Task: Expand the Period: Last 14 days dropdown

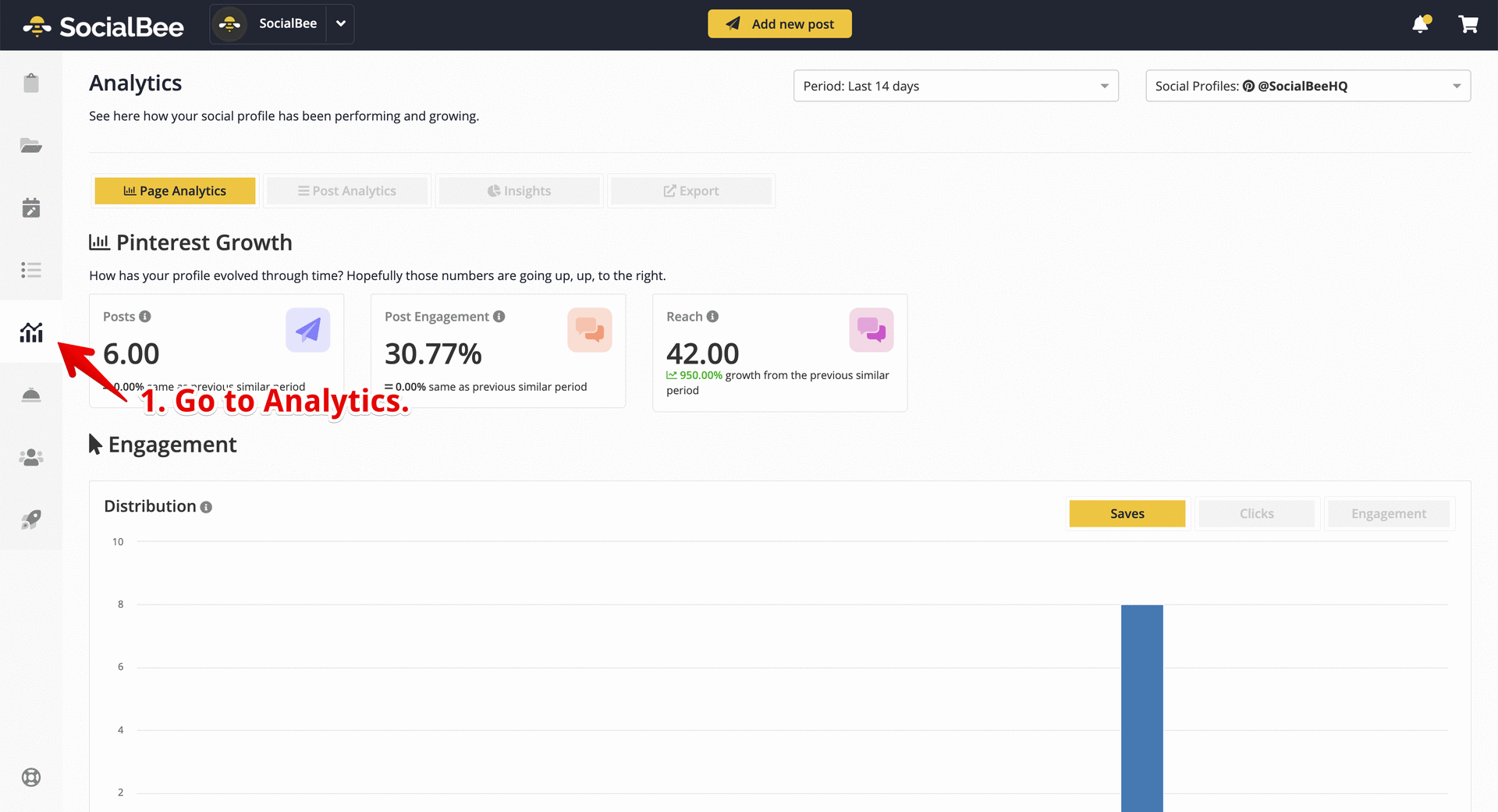Action: pyautogui.click(x=956, y=86)
